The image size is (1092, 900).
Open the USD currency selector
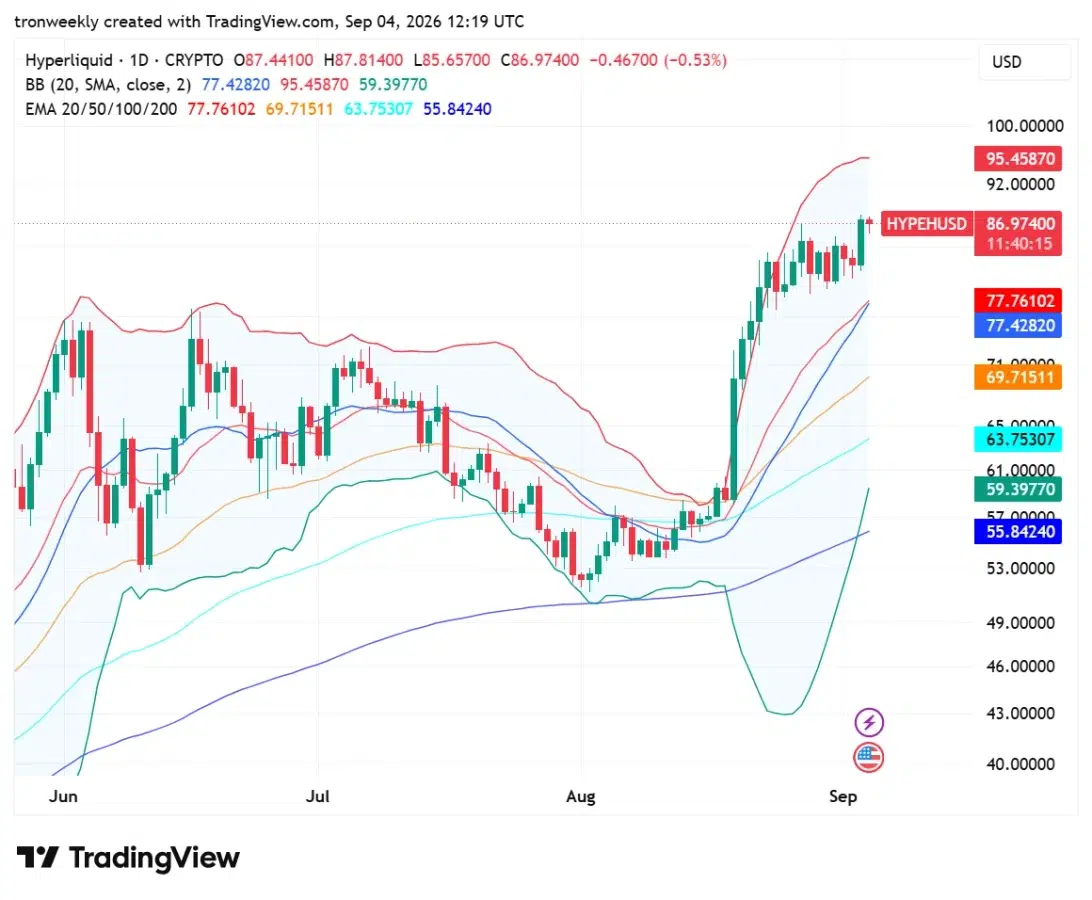[1024, 62]
